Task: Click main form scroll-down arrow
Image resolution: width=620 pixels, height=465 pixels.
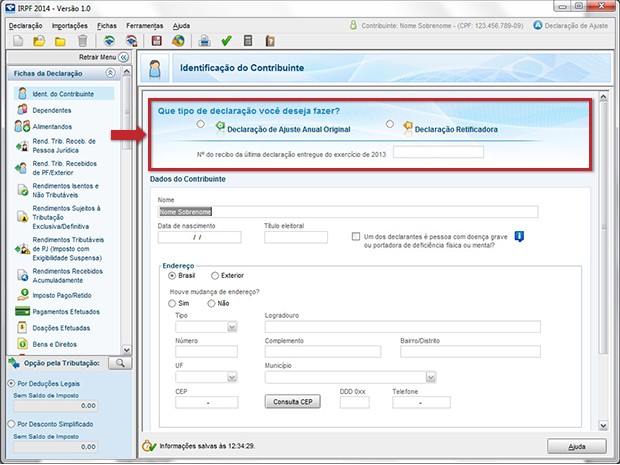Action: click(603, 426)
